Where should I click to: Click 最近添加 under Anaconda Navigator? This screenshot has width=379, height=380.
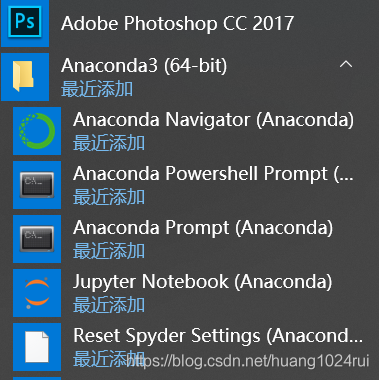click(109, 143)
